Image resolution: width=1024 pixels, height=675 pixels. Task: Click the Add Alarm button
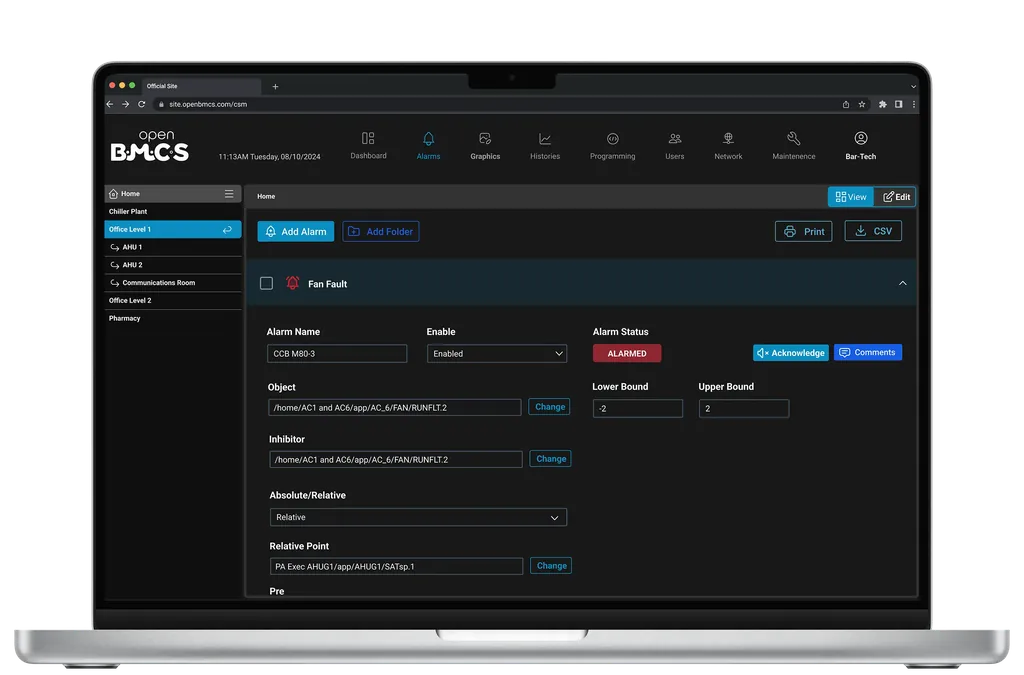click(296, 231)
